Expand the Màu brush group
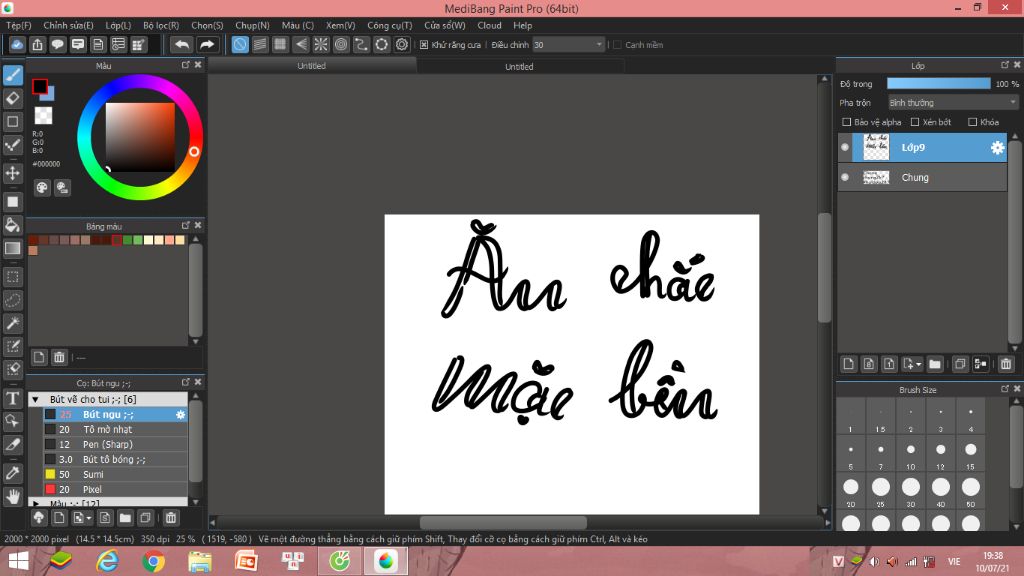 [36, 504]
